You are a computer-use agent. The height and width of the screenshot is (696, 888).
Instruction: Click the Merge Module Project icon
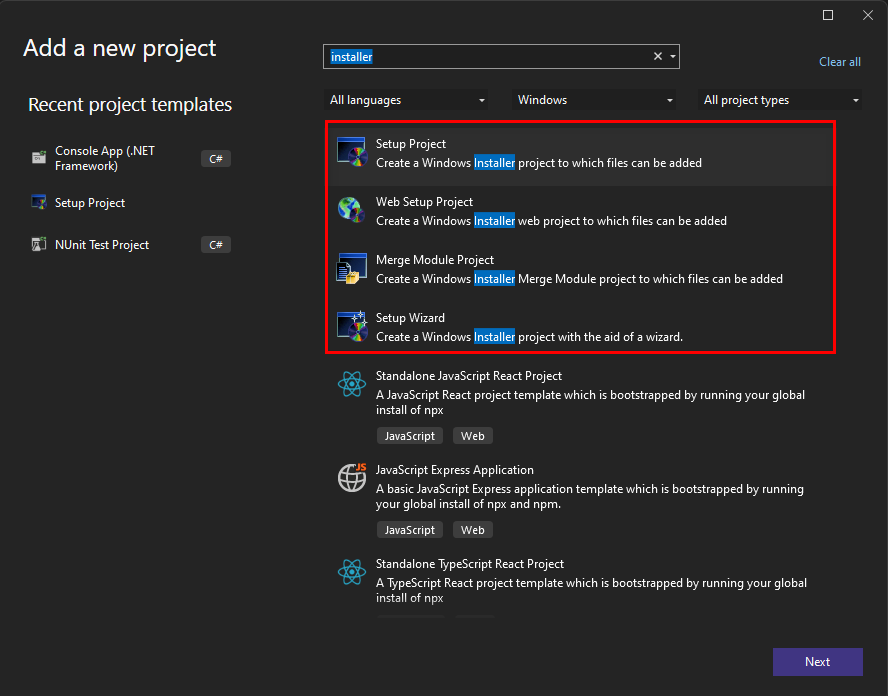352,268
